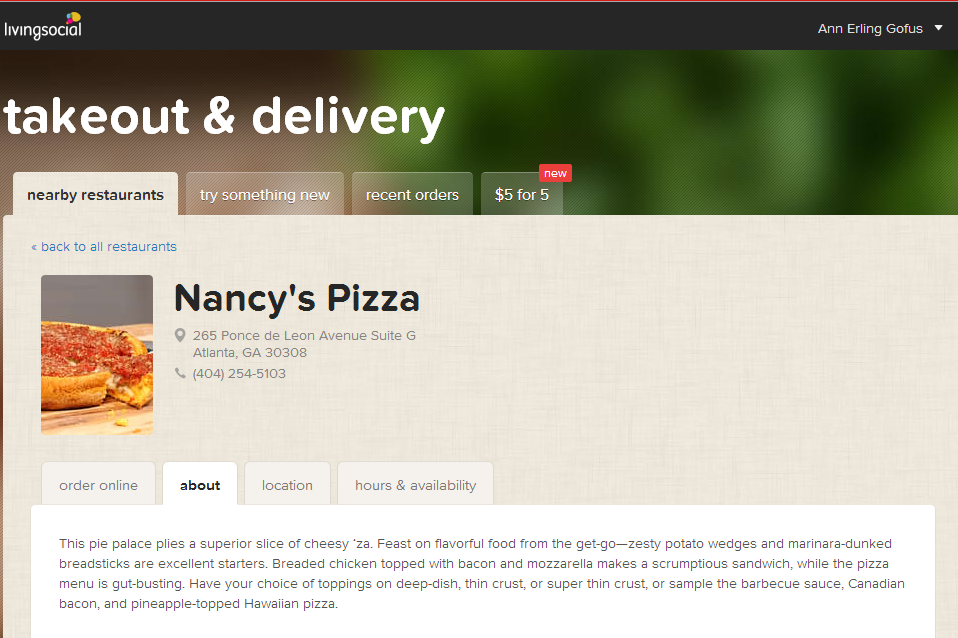Viewport: 958px width, 638px height.
Task: Switch to the order online tab
Action: [98, 485]
